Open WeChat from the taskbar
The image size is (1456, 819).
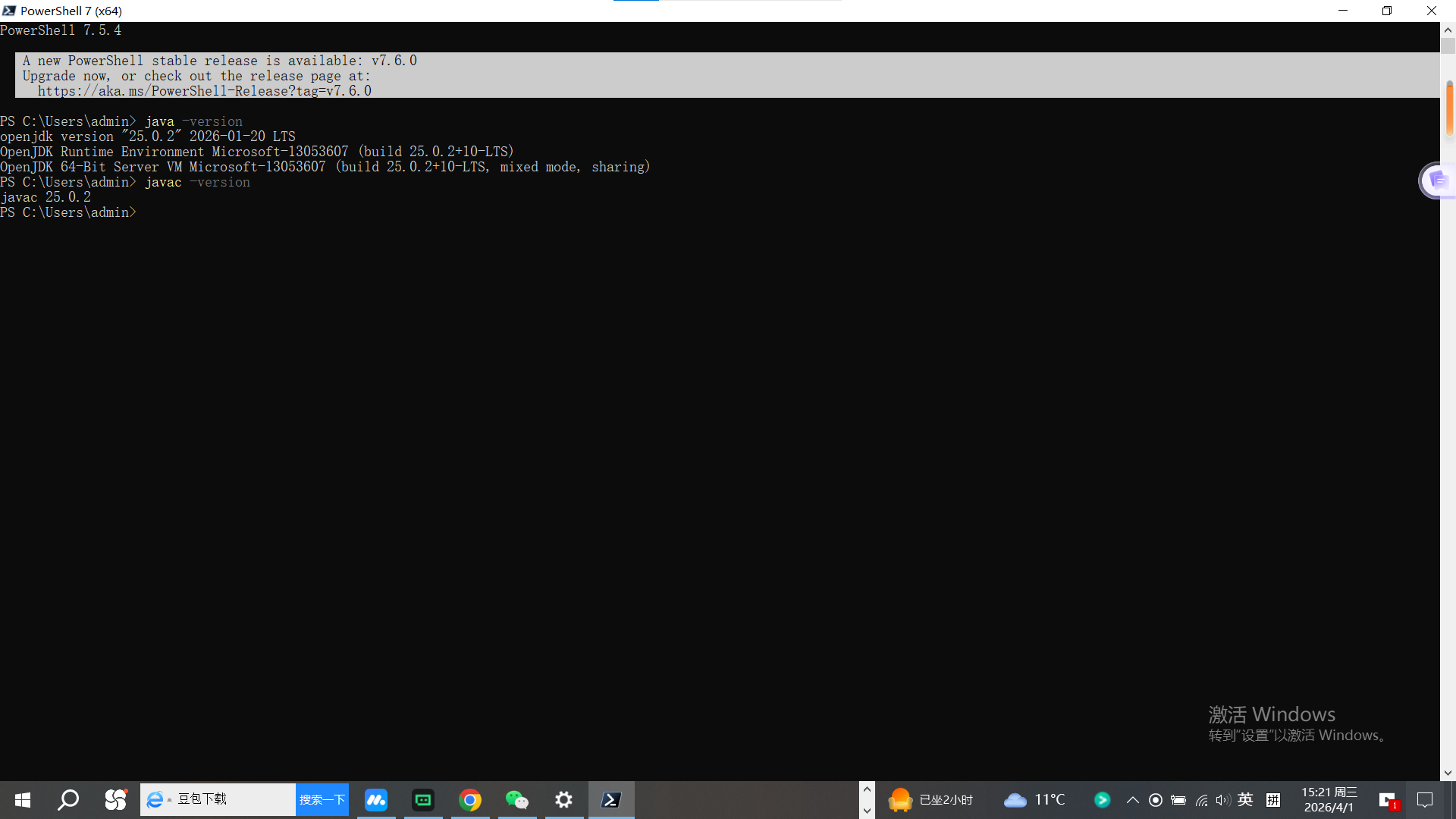tap(516, 800)
